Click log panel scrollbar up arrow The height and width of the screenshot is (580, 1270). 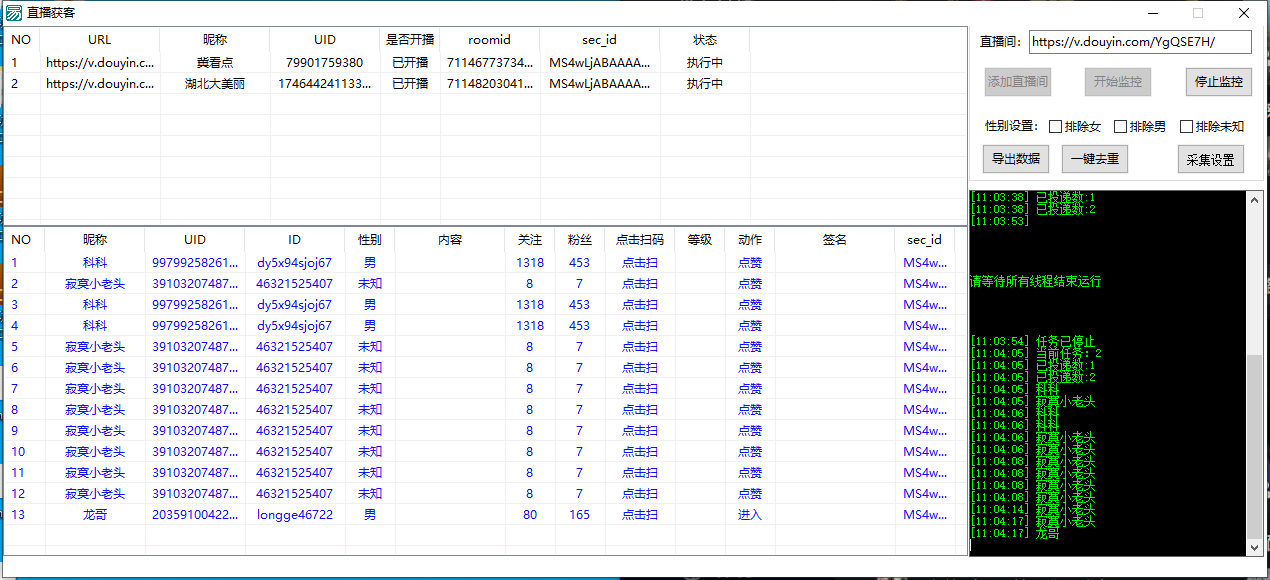[x=1256, y=199]
